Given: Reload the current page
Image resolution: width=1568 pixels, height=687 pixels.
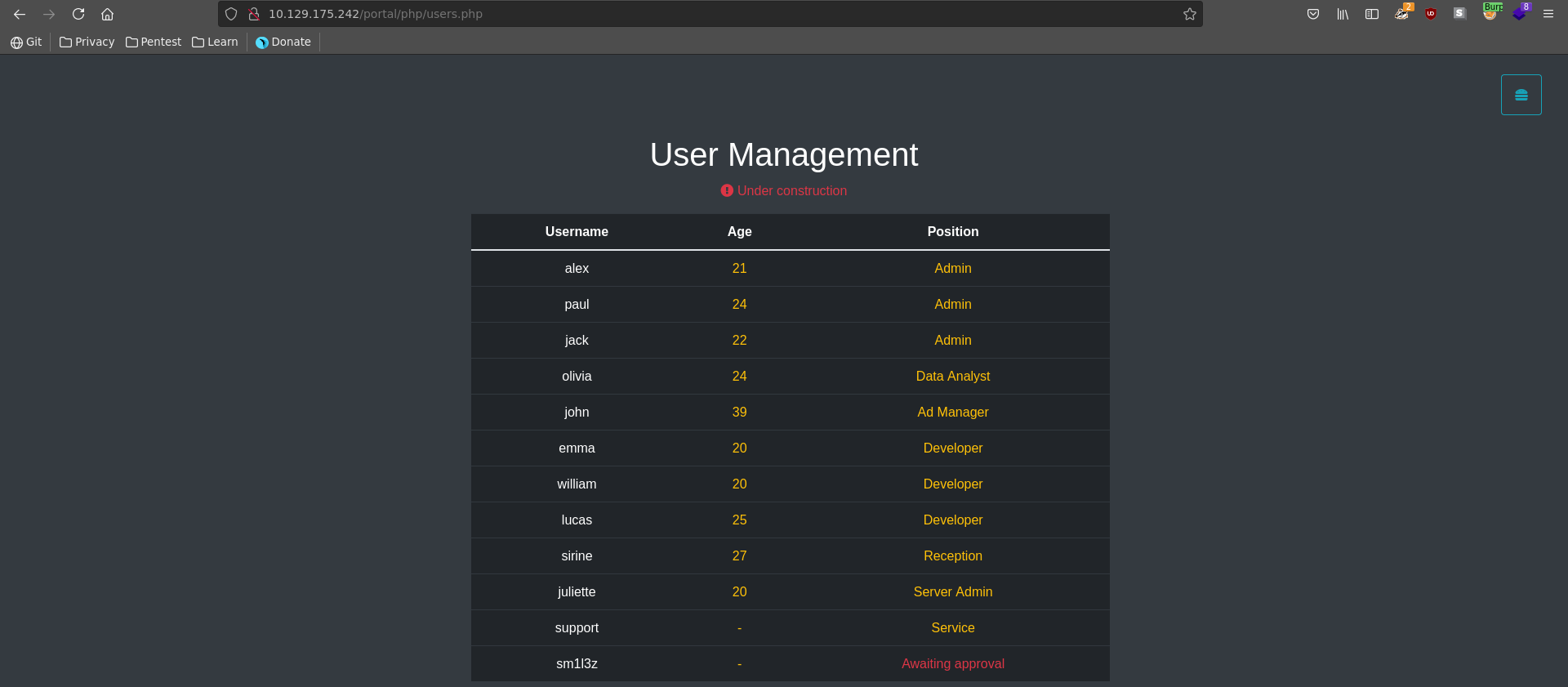Looking at the screenshot, I should (78, 14).
